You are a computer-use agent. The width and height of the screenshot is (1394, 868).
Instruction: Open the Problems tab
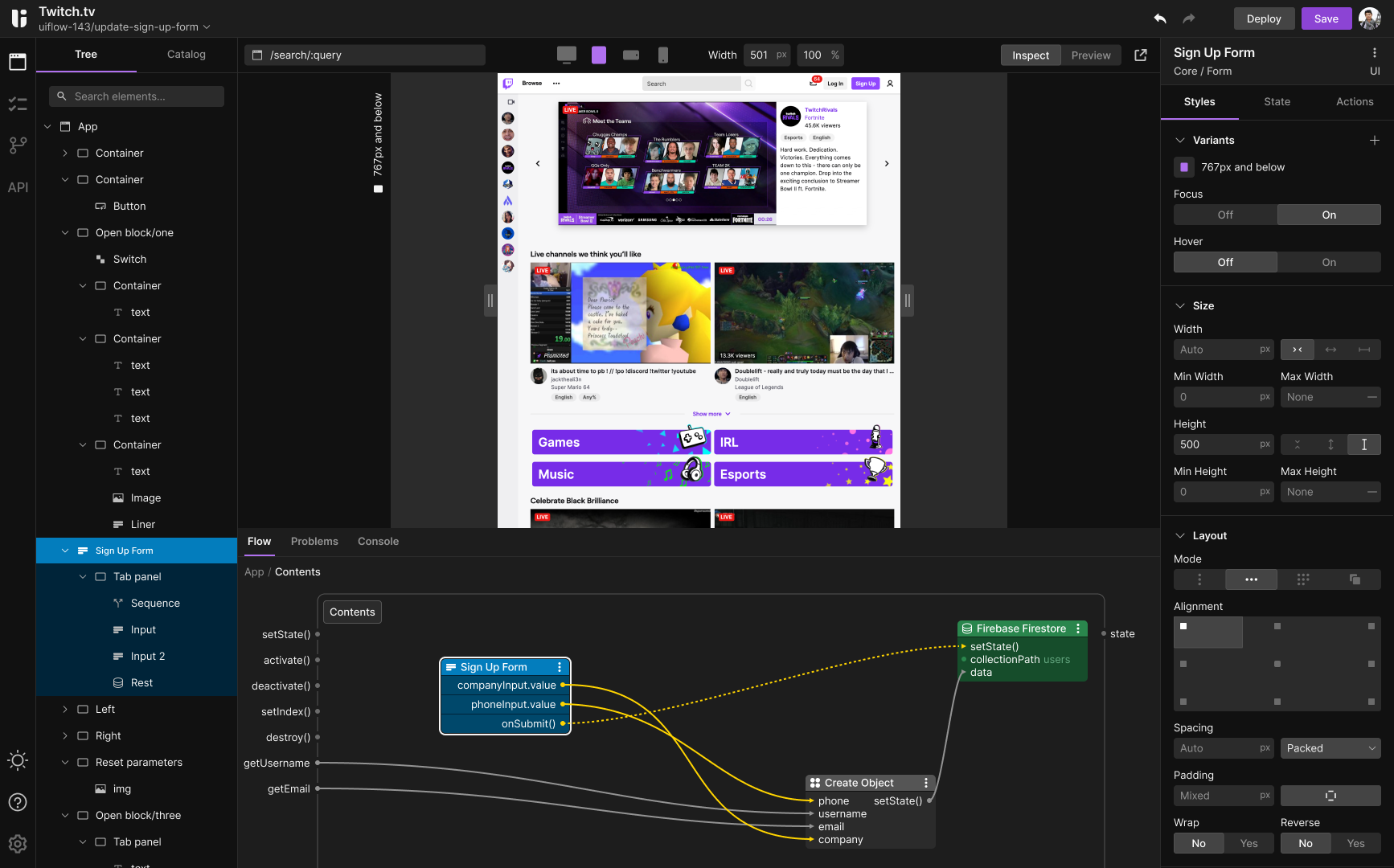click(314, 541)
